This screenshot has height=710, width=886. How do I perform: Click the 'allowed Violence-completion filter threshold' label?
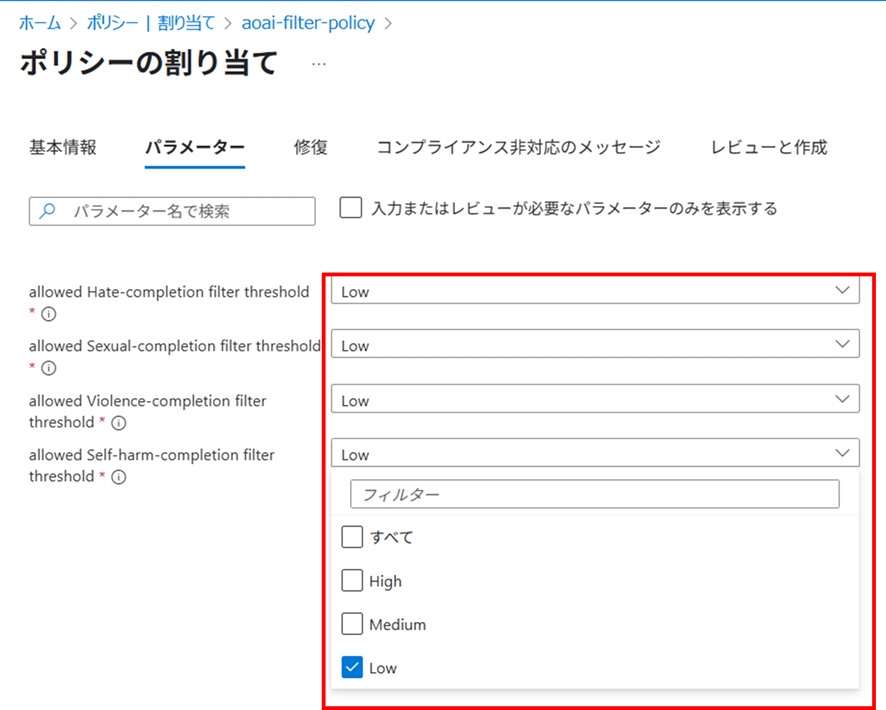(x=147, y=411)
